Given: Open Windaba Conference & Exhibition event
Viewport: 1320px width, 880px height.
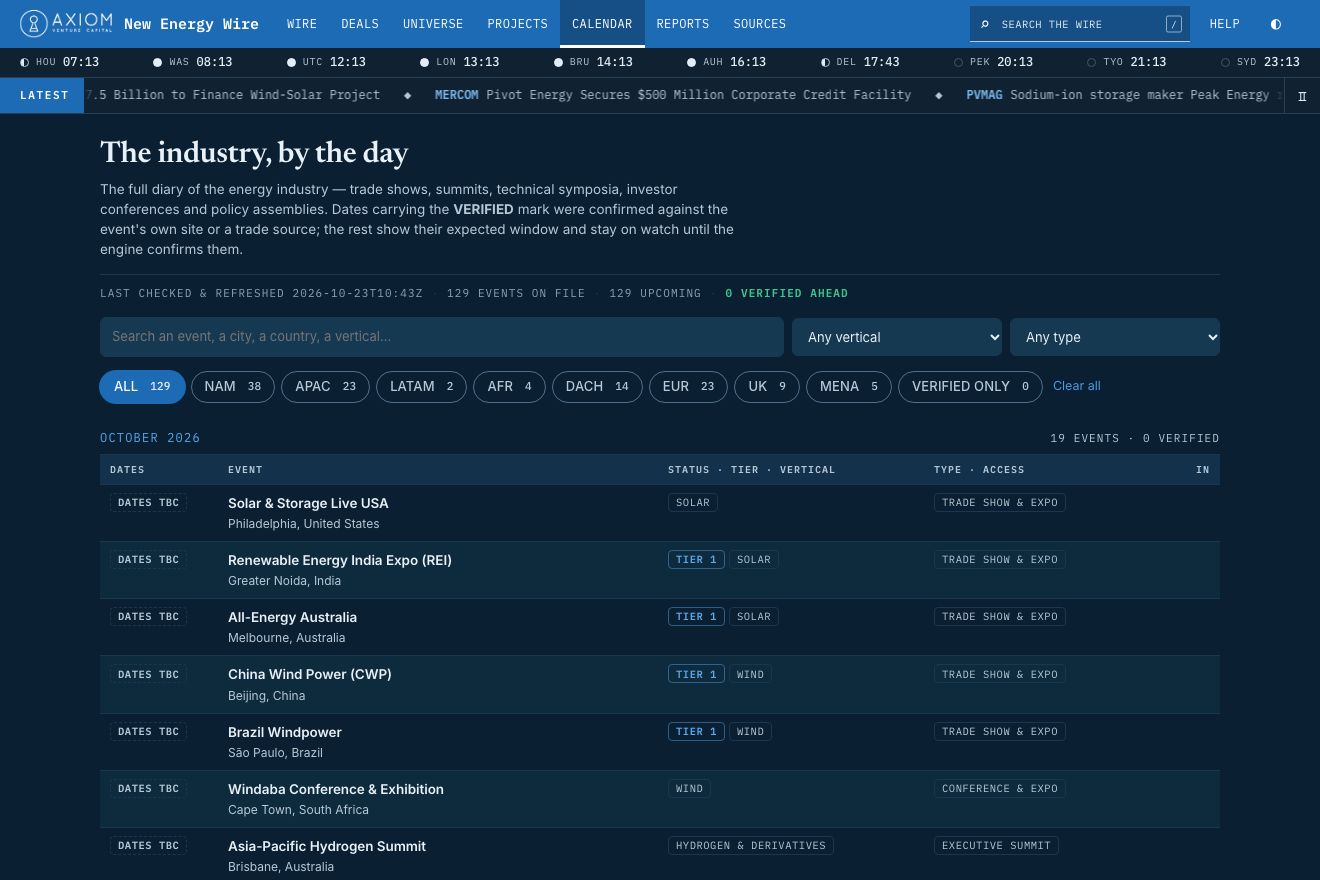Looking at the screenshot, I should pyautogui.click(x=336, y=789).
